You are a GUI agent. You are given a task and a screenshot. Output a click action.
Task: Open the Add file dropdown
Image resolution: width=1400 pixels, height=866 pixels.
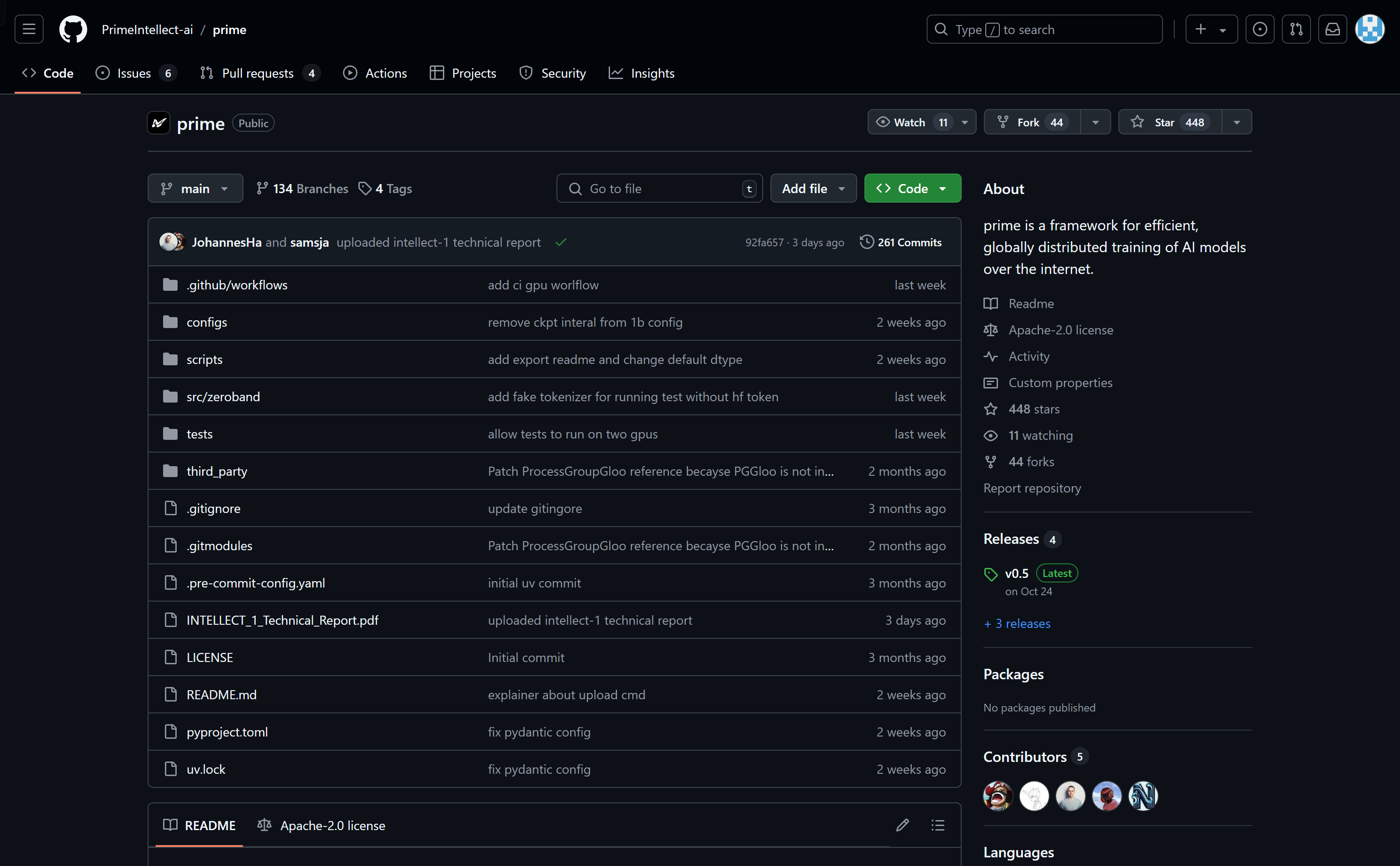coord(813,189)
